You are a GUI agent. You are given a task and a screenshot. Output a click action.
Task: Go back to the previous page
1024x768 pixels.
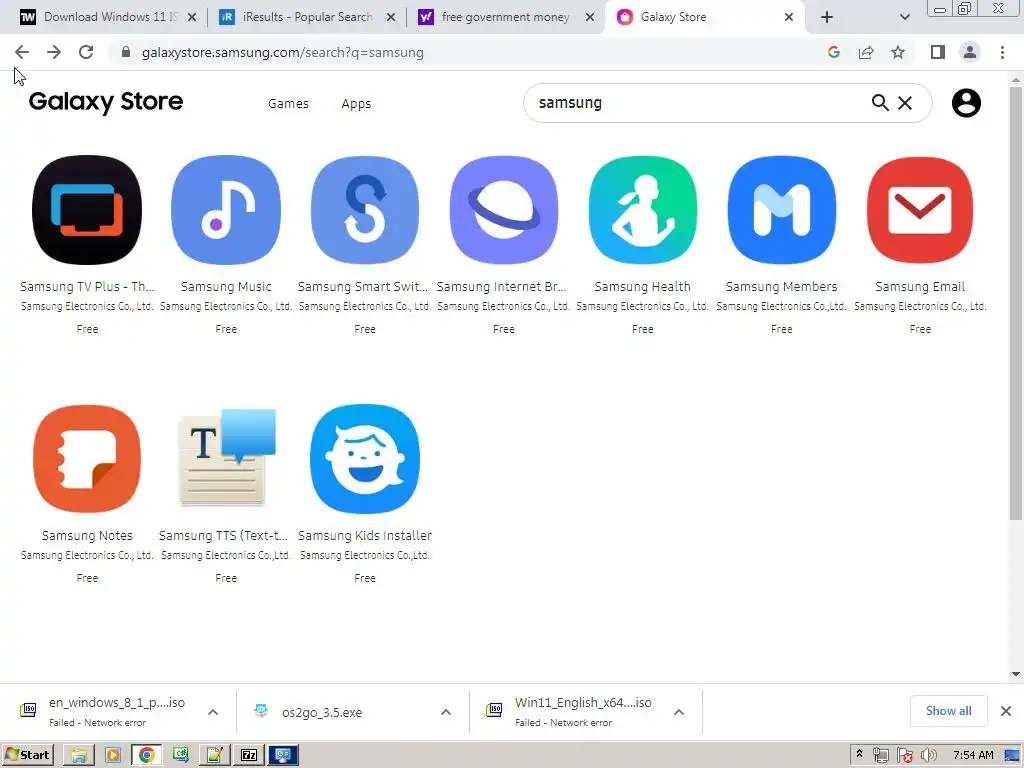[22, 52]
